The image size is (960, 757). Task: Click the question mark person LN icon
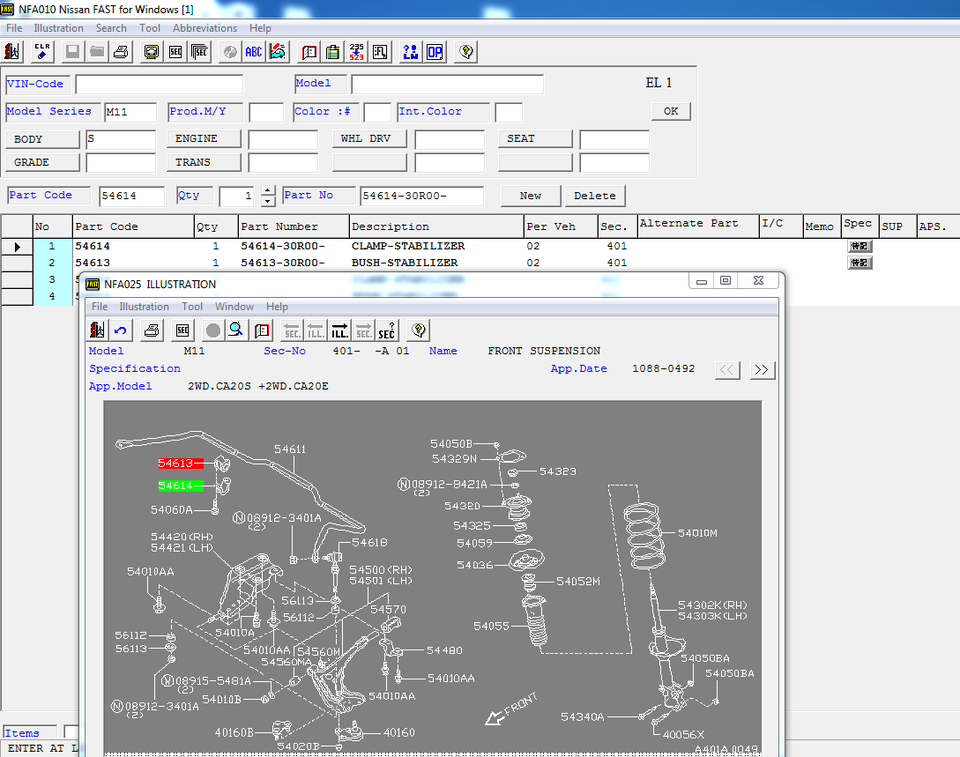pos(411,52)
